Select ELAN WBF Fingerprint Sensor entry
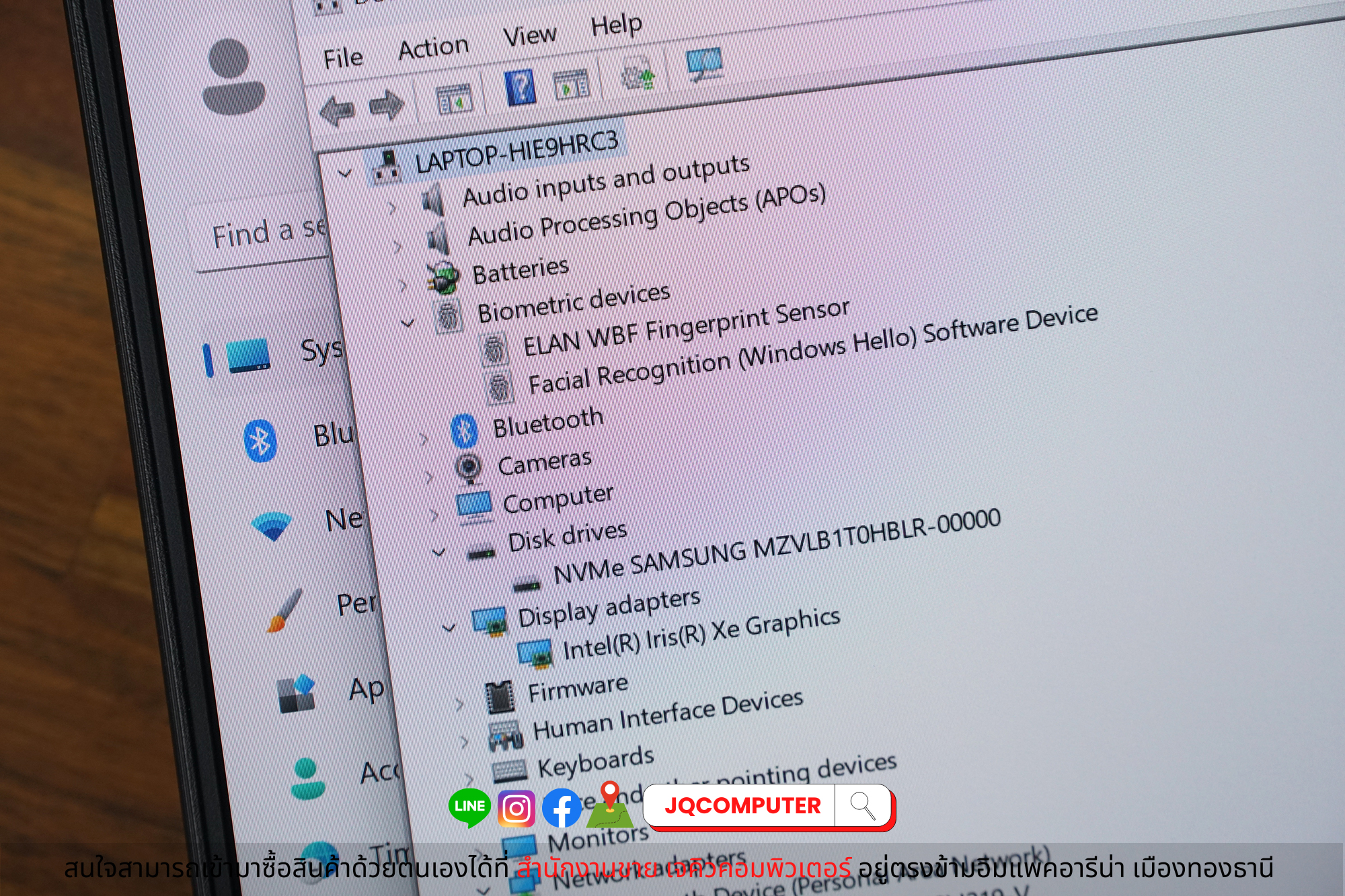The height and width of the screenshot is (896, 1345). (687, 329)
